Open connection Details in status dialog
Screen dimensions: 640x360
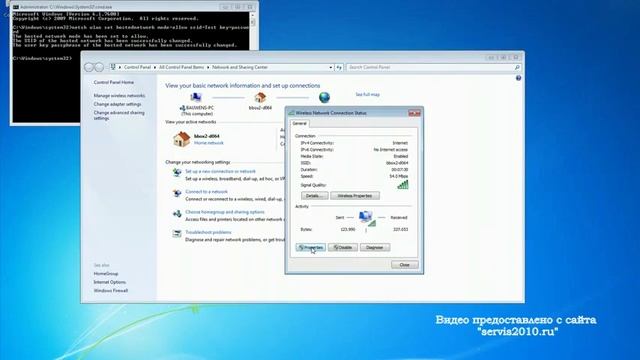pos(314,196)
